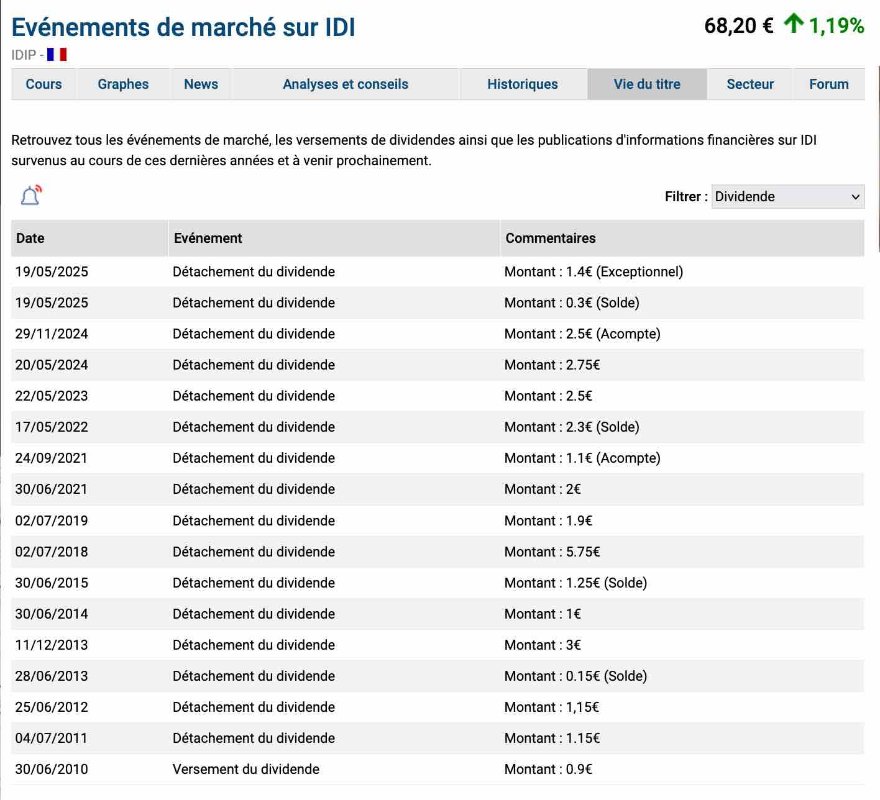This screenshot has height=800, width=880.
Task: Switch to the Graphes tab
Action: tap(123, 84)
